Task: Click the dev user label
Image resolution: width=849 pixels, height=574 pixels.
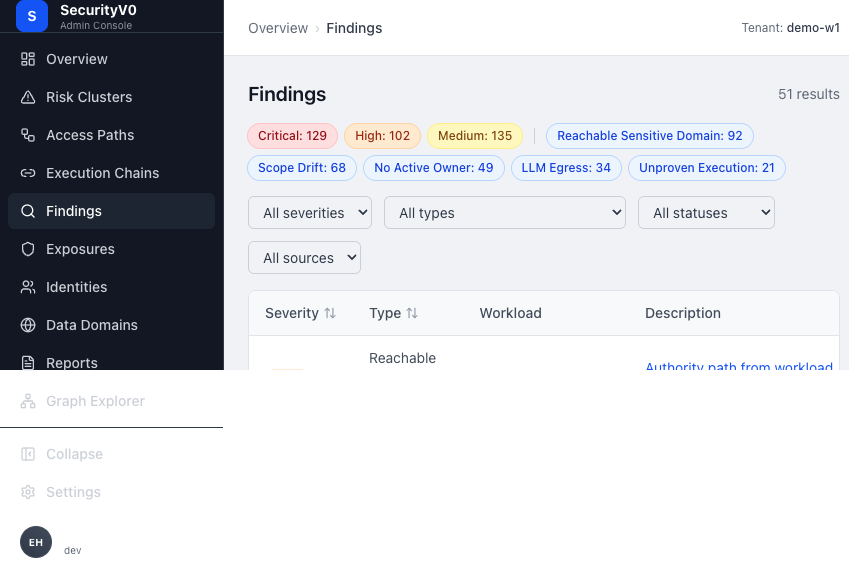Action: coord(73,550)
